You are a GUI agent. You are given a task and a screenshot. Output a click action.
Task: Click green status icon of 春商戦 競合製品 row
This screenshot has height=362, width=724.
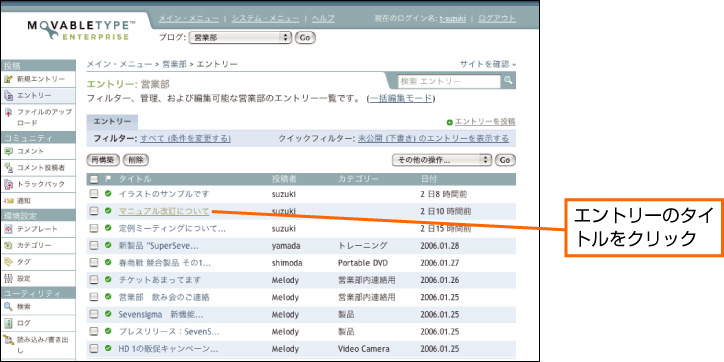[x=108, y=262]
